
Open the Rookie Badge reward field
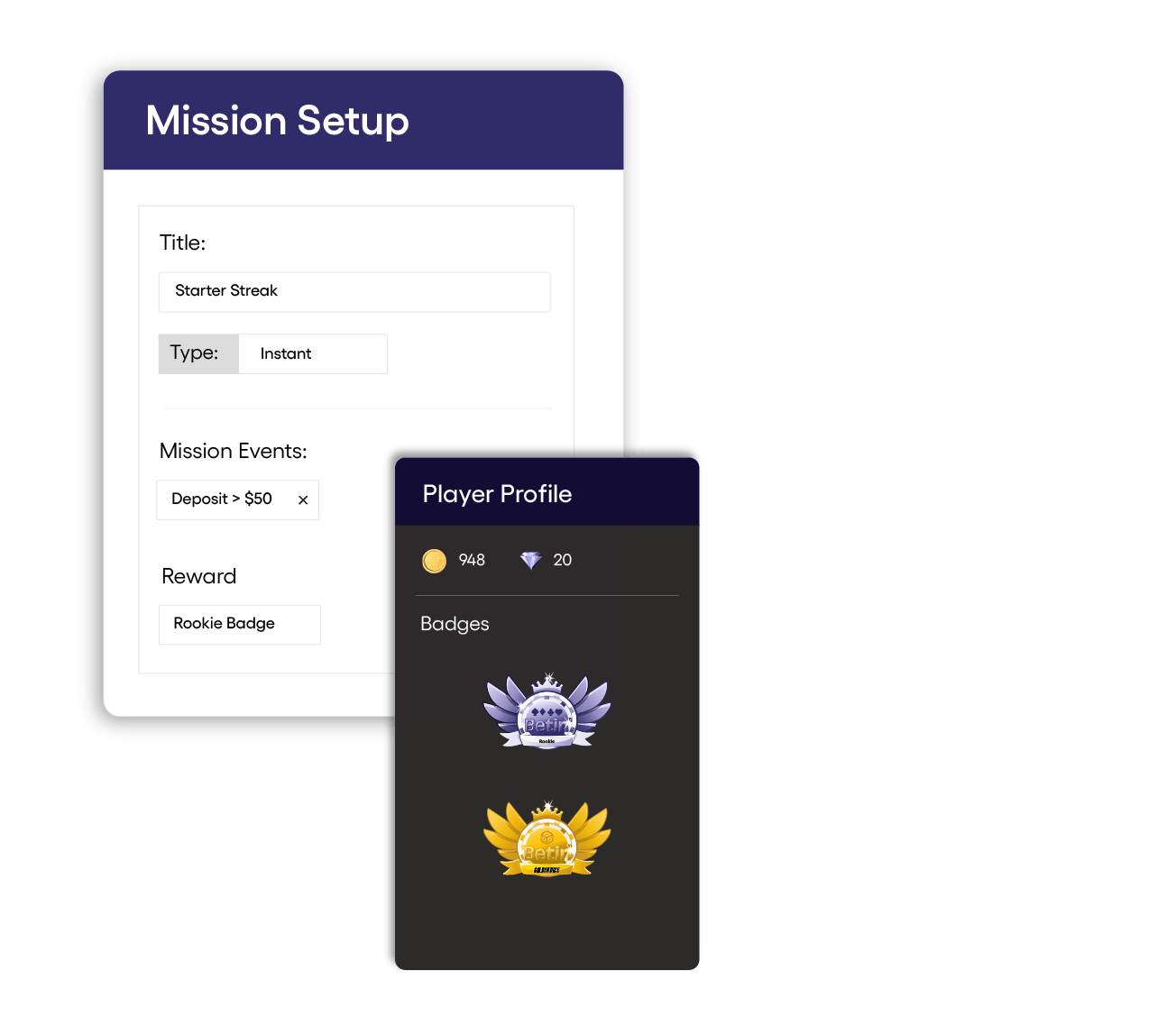click(240, 624)
